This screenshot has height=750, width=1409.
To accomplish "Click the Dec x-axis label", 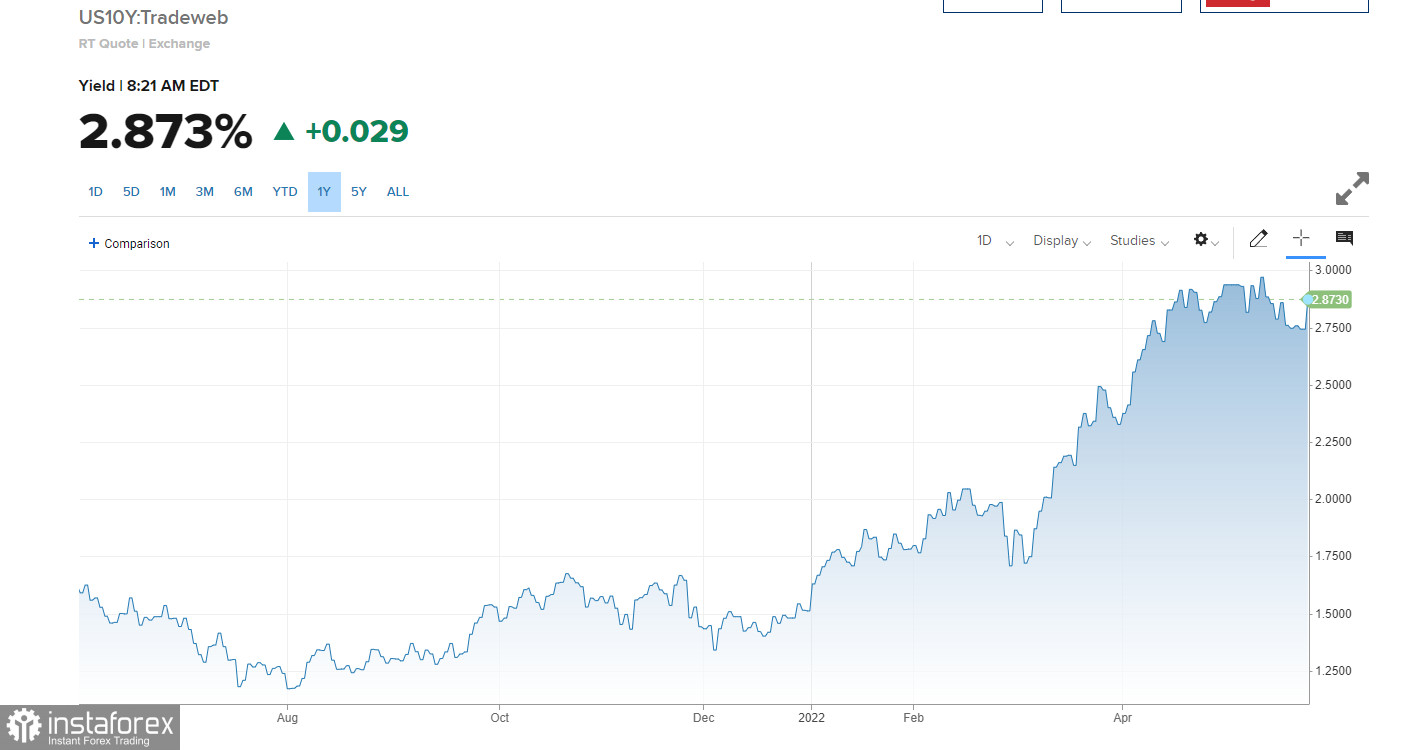I will click(703, 718).
